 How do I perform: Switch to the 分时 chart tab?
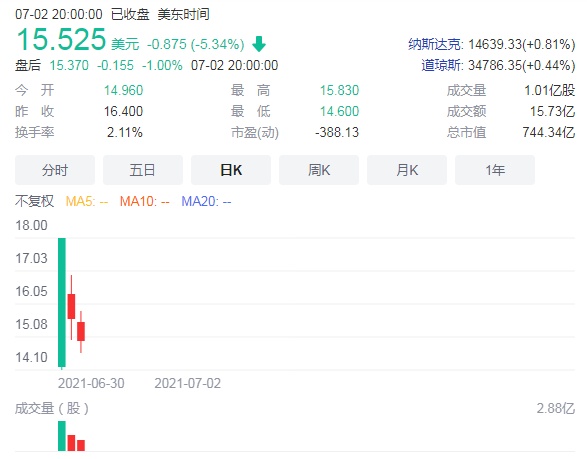pos(55,170)
